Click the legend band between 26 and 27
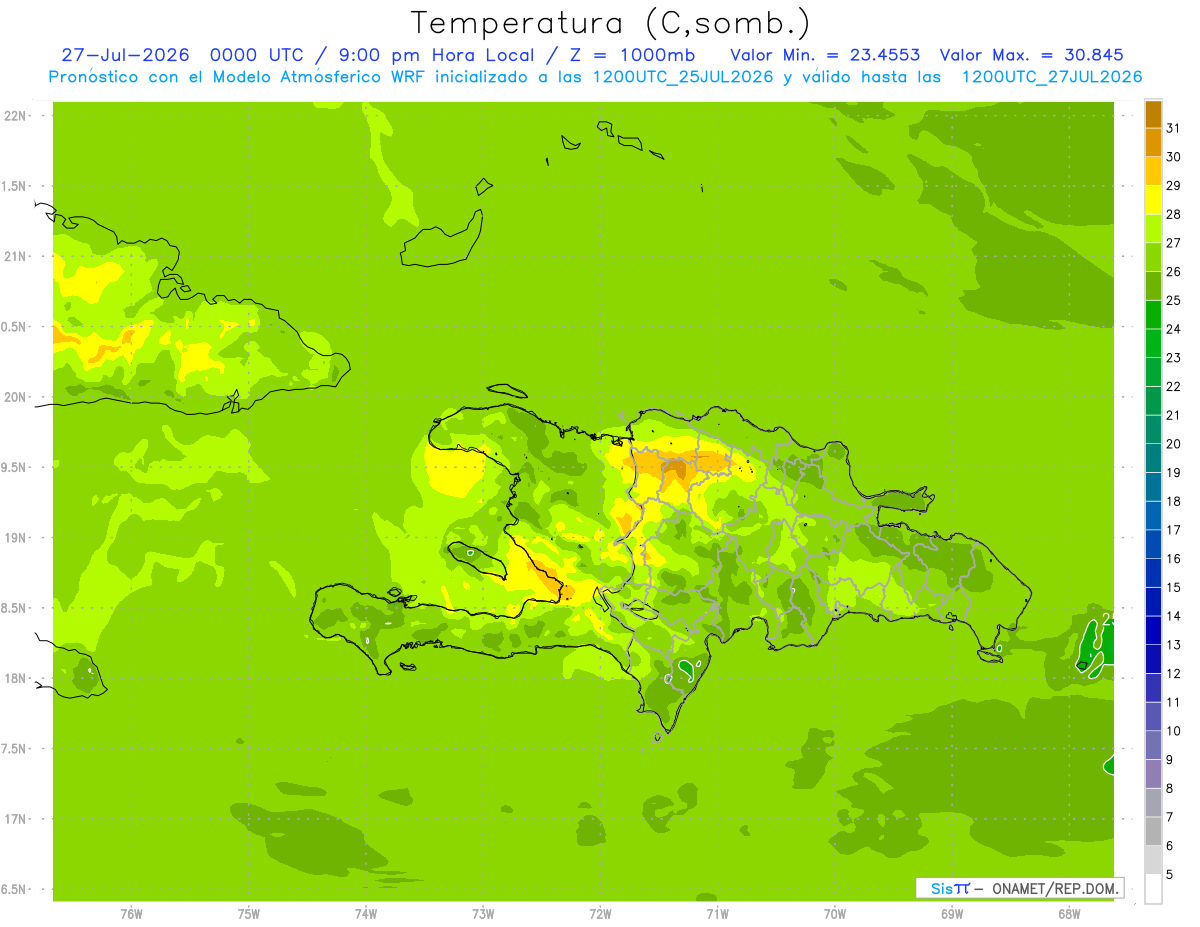1200x927 pixels. (1153, 258)
